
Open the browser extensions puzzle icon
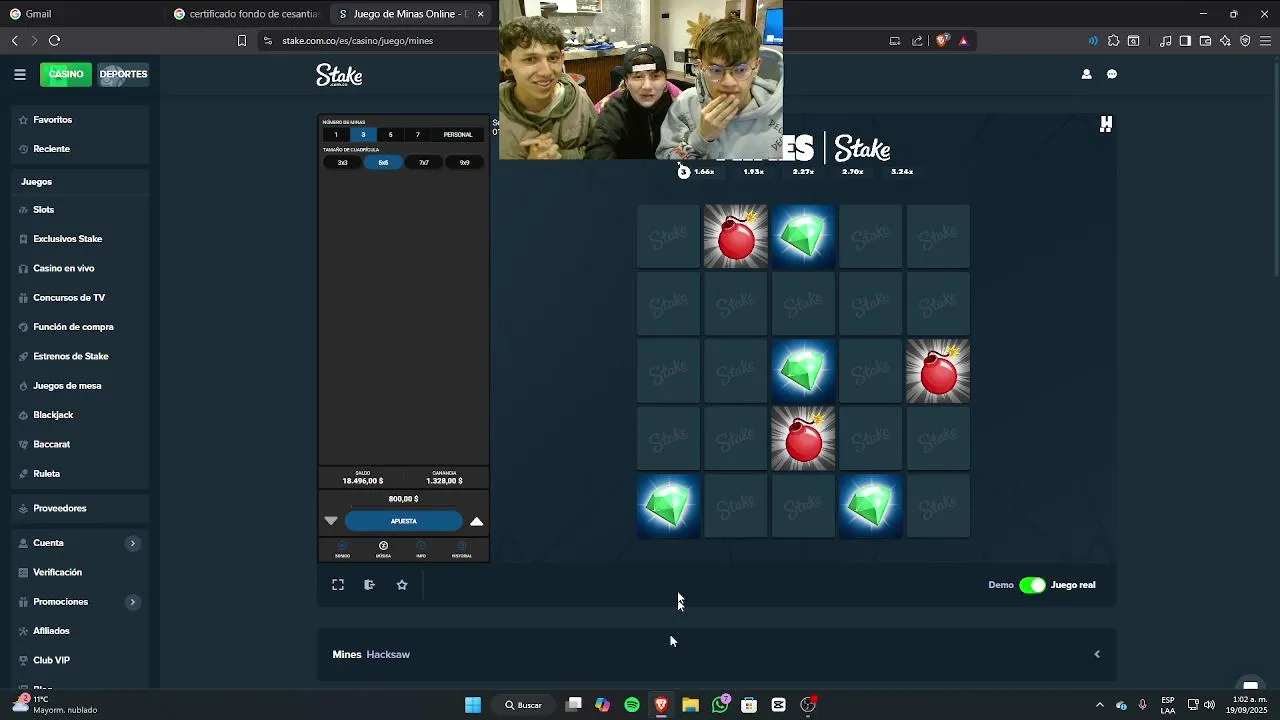1113,41
